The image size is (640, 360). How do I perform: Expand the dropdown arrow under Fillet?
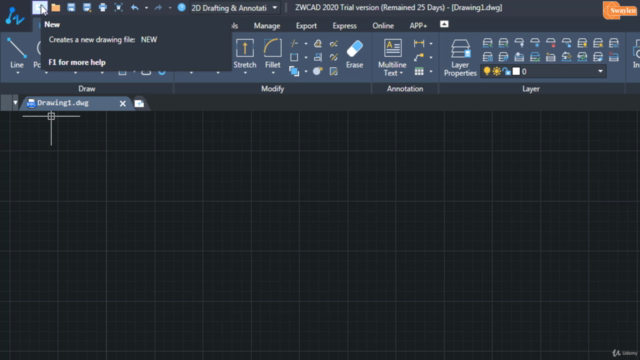(x=273, y=73)
